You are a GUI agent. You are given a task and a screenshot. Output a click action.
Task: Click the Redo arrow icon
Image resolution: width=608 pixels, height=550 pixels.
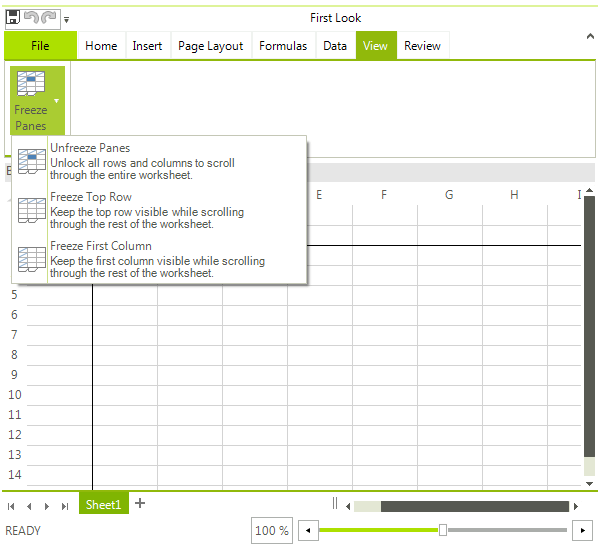(49, 17)
